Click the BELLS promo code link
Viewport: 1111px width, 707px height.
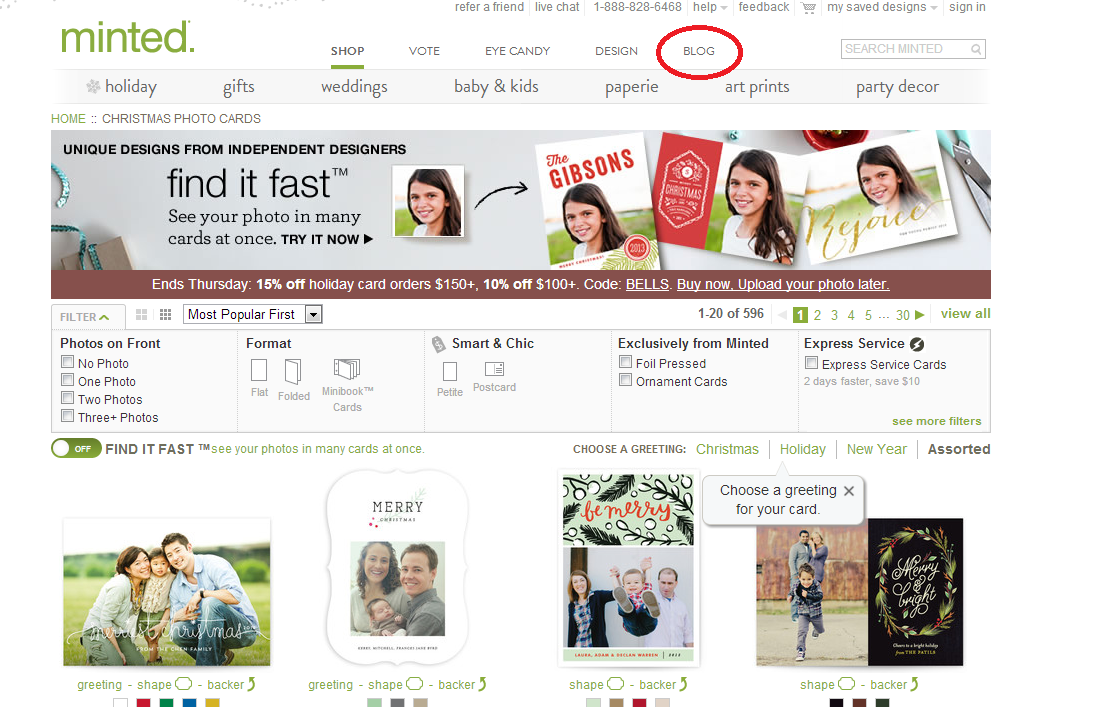647,284
